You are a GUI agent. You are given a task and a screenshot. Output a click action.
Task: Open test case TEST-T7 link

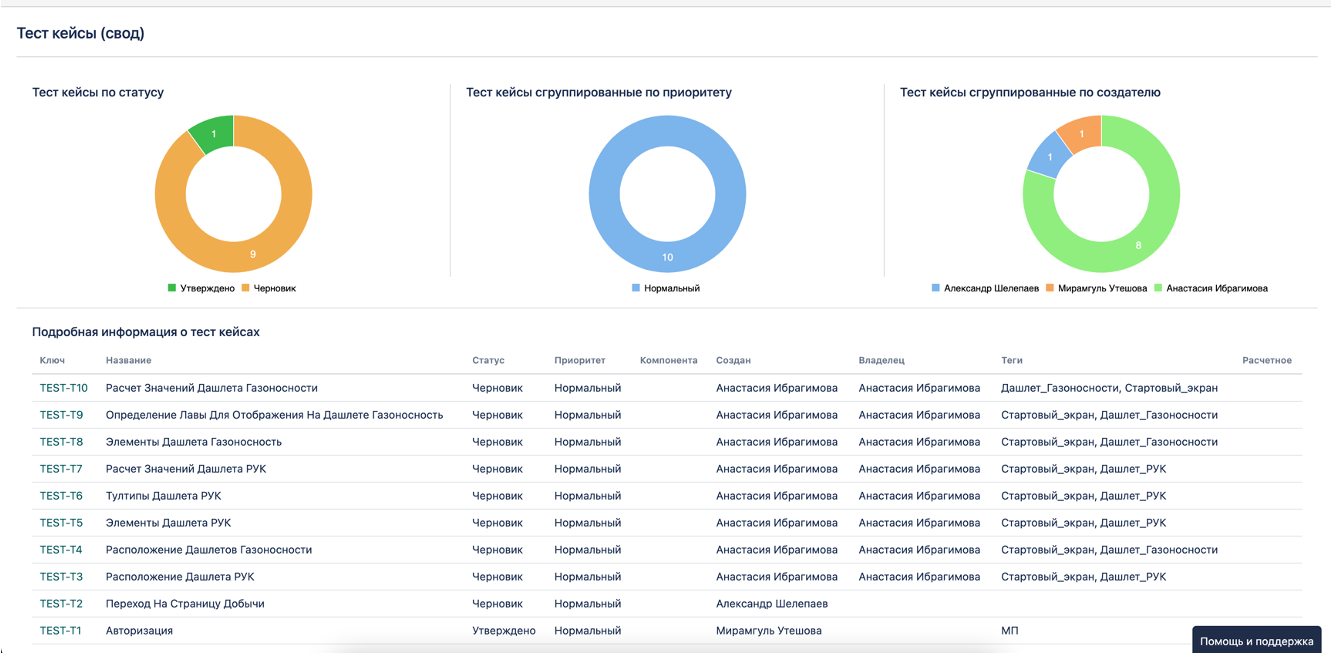tap(61, 469)
